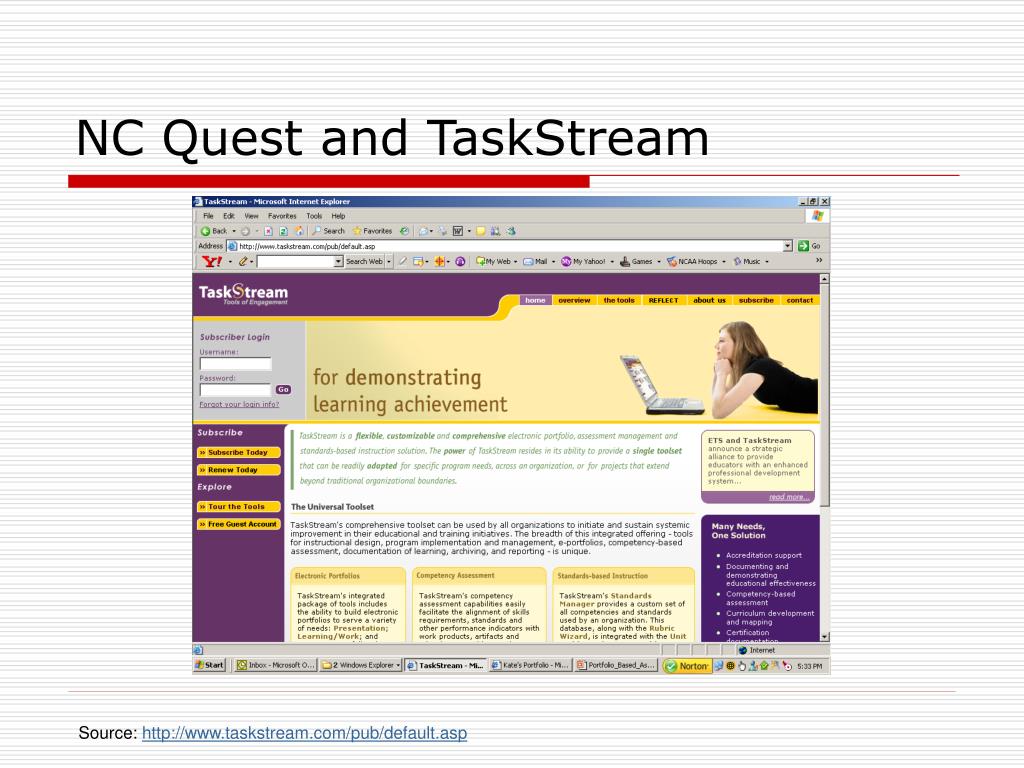Click the Discuss yellow note icon
The height and width of the screenshot is (768, 1024).
481,231
